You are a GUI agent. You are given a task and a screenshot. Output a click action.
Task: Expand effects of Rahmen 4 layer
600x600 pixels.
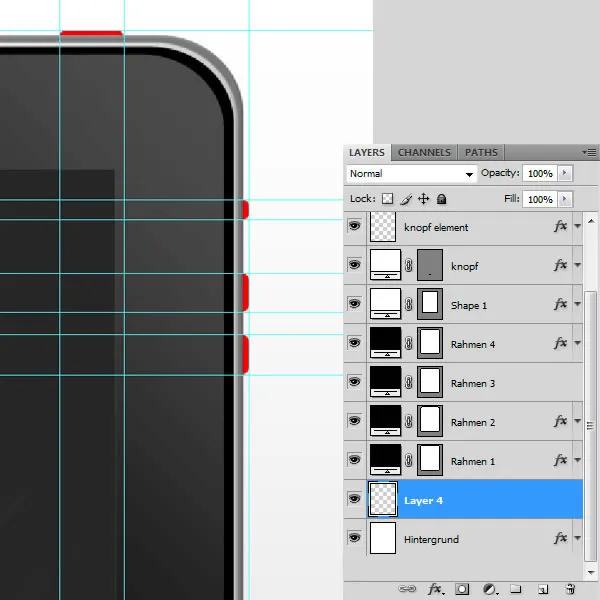[x=577, y=343]
